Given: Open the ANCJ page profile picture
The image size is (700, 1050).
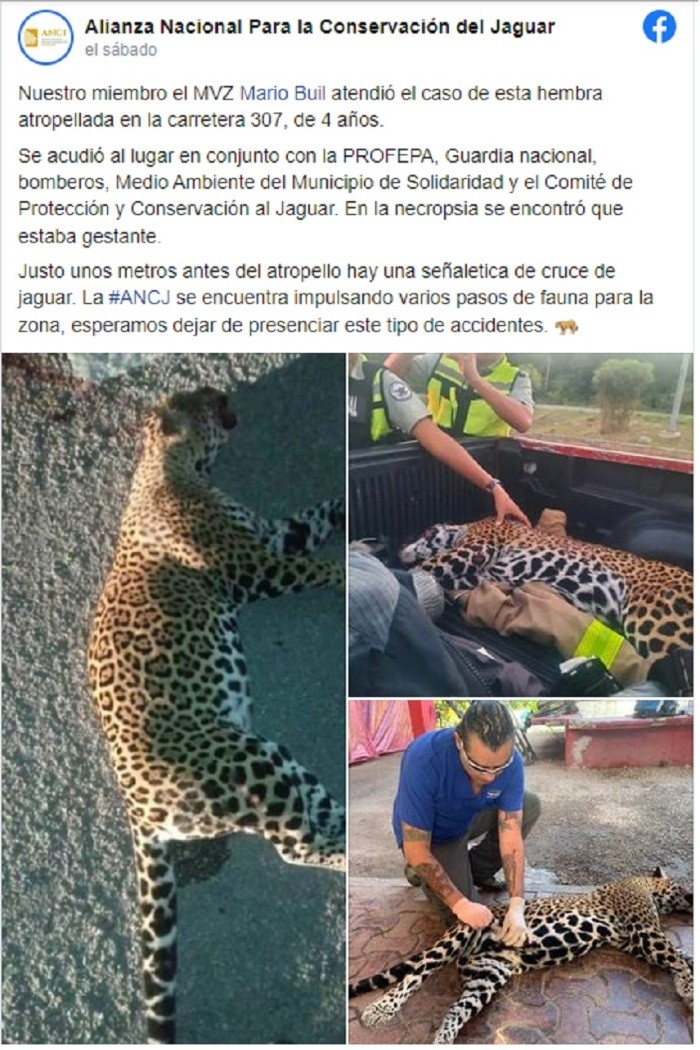Looking at the screenshot, I should 46,37.
